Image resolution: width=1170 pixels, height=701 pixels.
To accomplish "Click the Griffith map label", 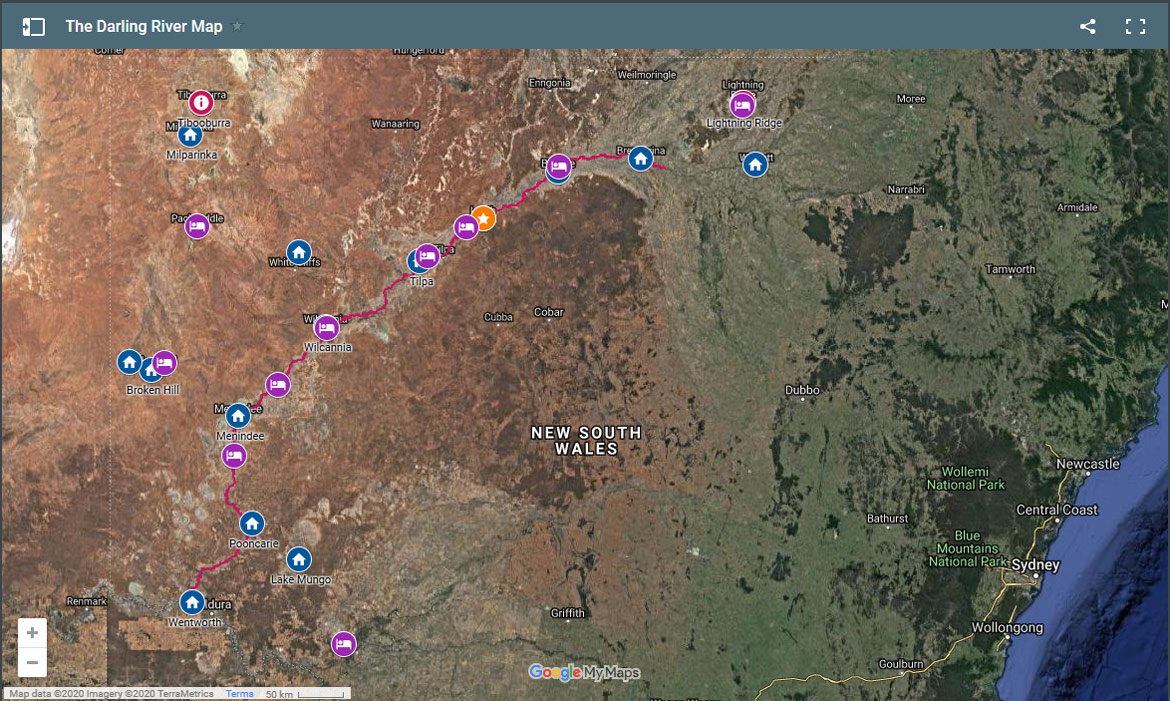I will pyautogui.click(x=568, y=613).
